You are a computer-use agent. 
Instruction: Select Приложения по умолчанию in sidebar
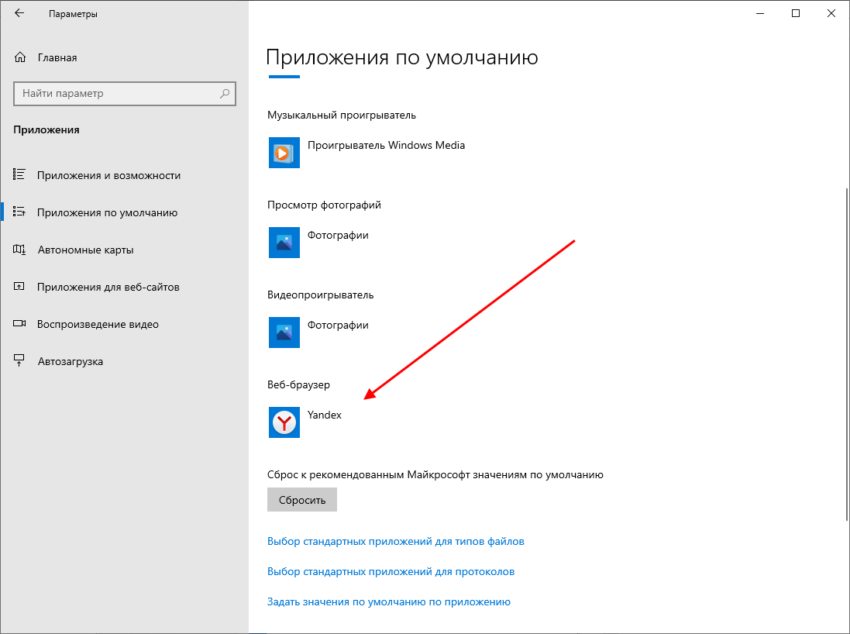click(x=107, y=212)
